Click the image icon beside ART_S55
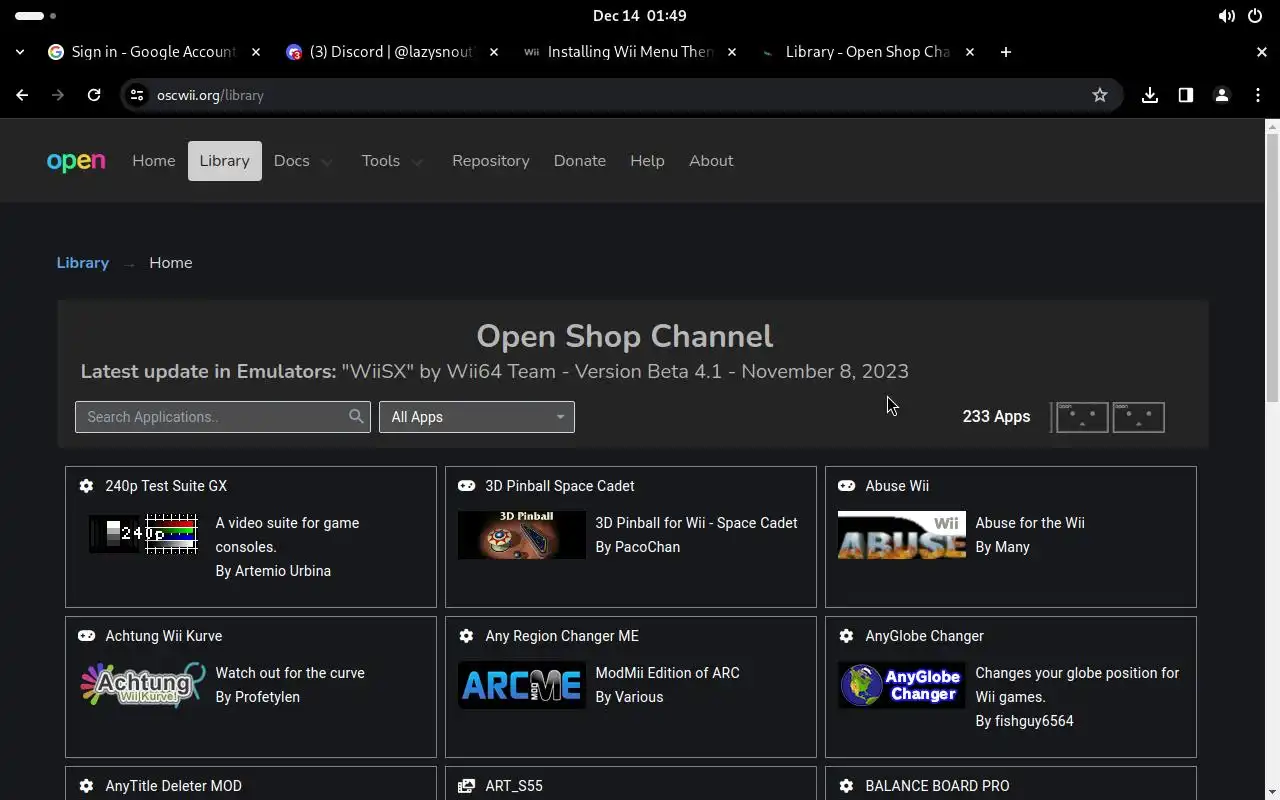This screenshot has height=800, width=1280. tap(466, 786)
